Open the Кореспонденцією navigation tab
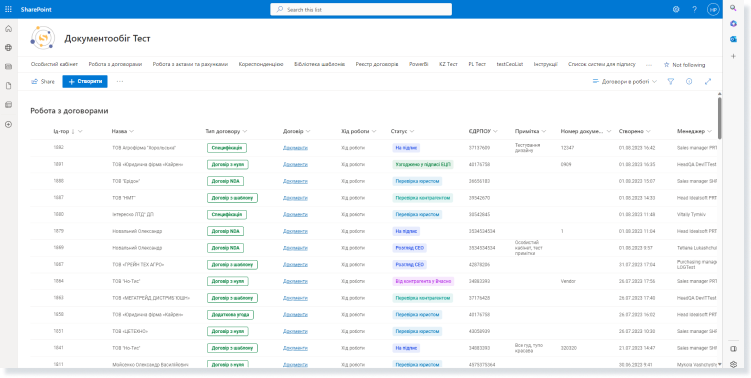This screenshot has width=751, height=378. tap(261, 64)
